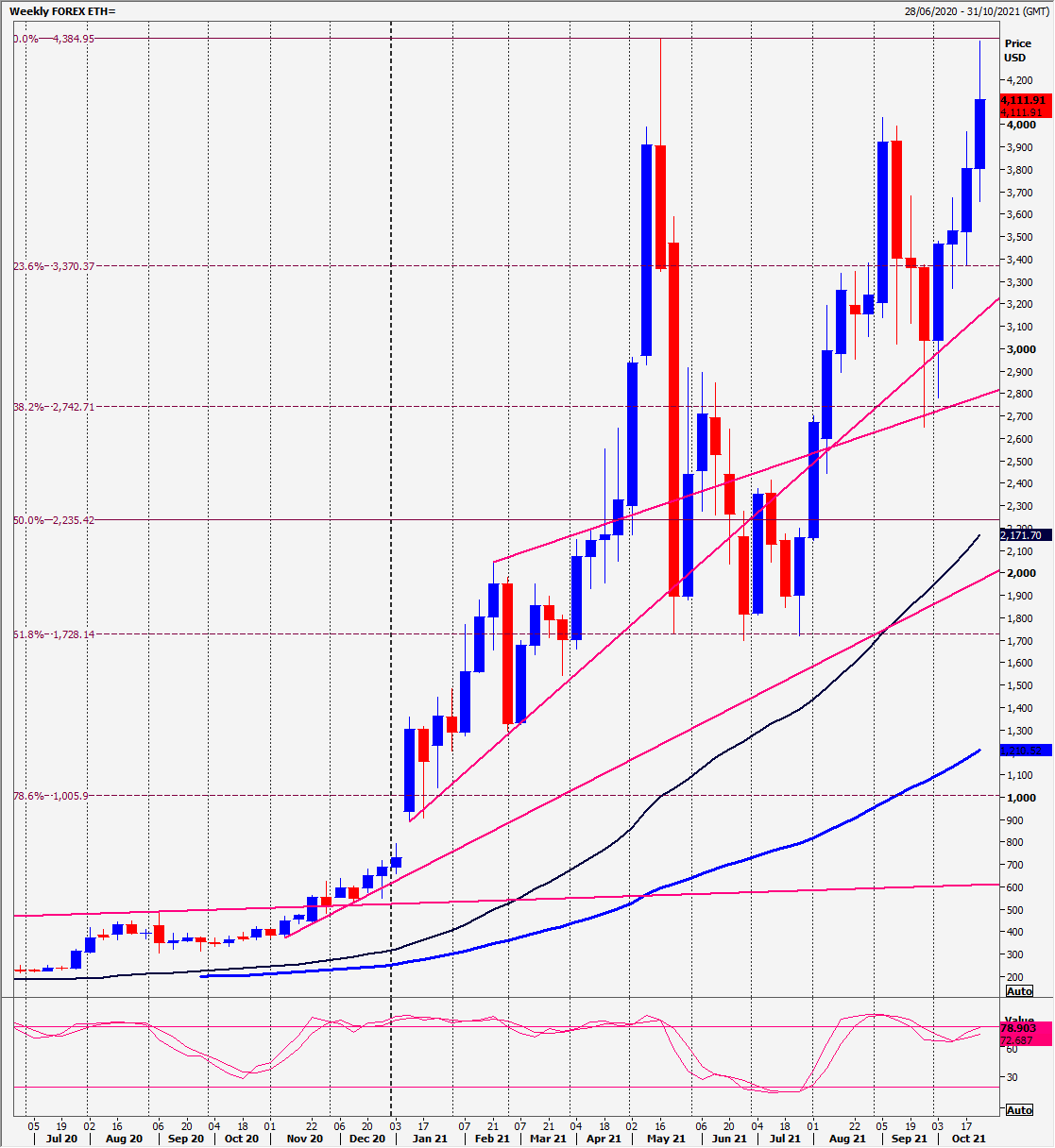1055x1148 pixels.
Task: Click the 'Price USD' axis heading
Action: click(x=1017, y=50)
